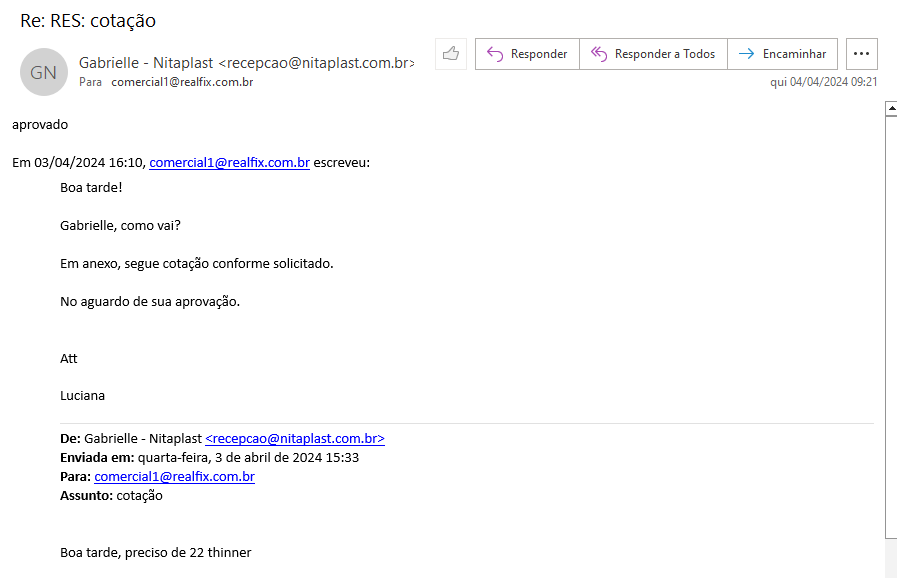This screenshot has width=897, height=578.
Task: Click the word 'aprovado' in message body
Action: point(40,125)
